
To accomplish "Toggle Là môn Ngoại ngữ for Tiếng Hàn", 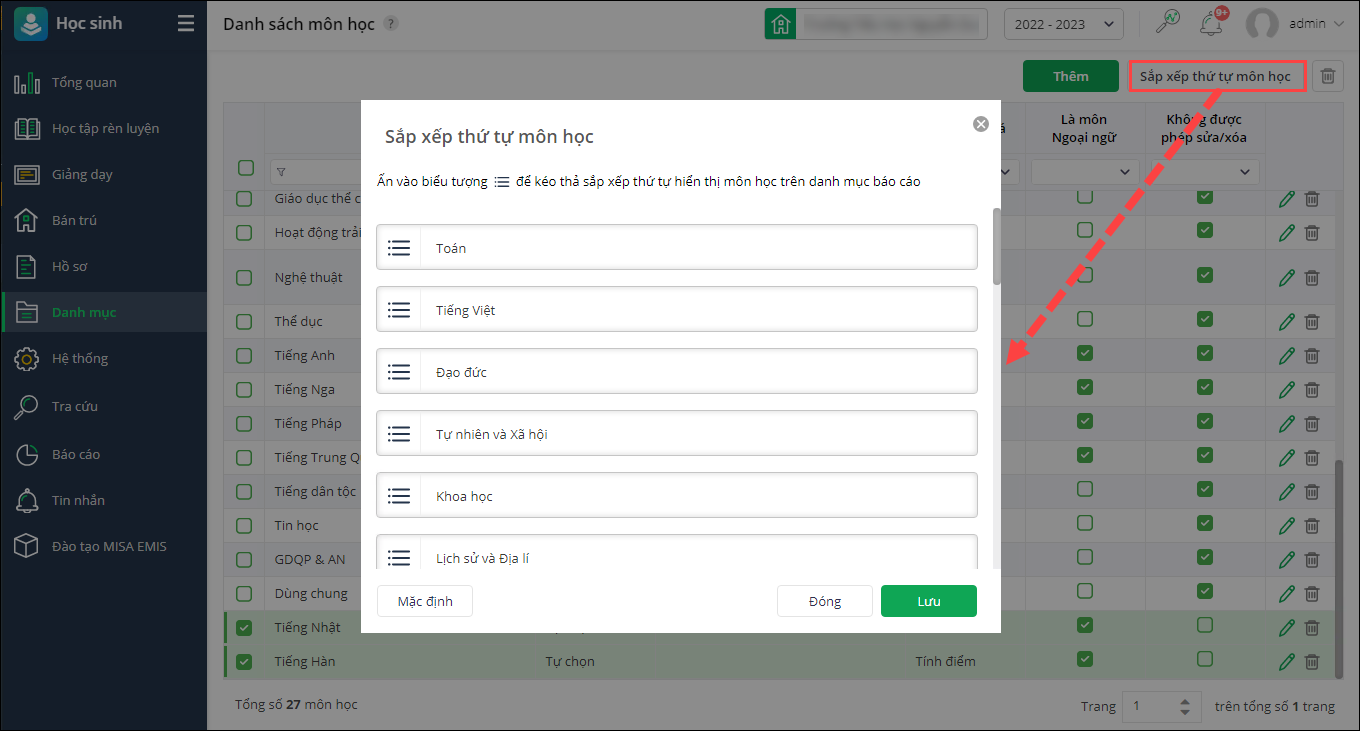I will tap(1085, 659).
